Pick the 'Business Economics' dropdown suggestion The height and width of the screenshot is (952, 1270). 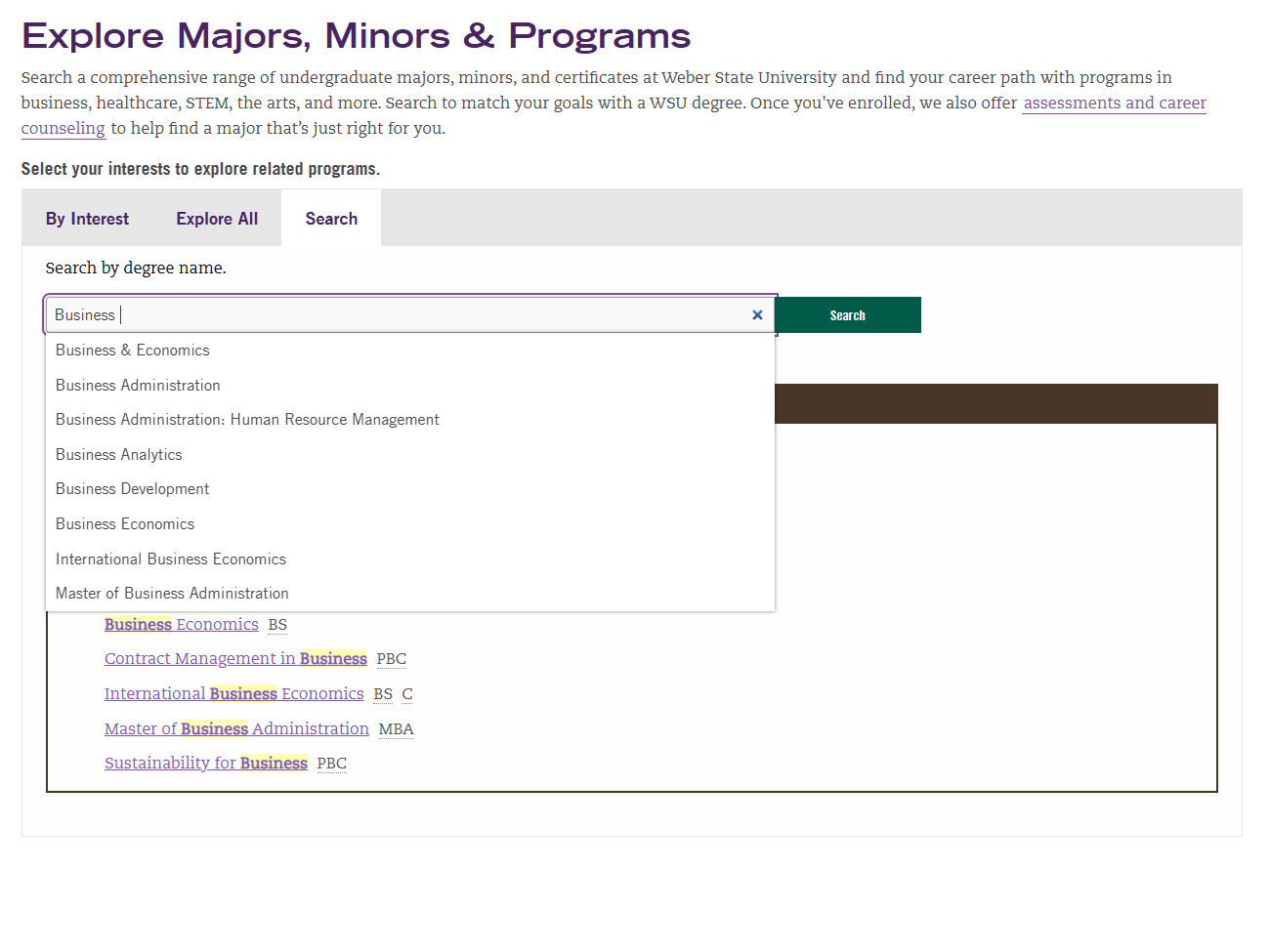tap(410, 524)
